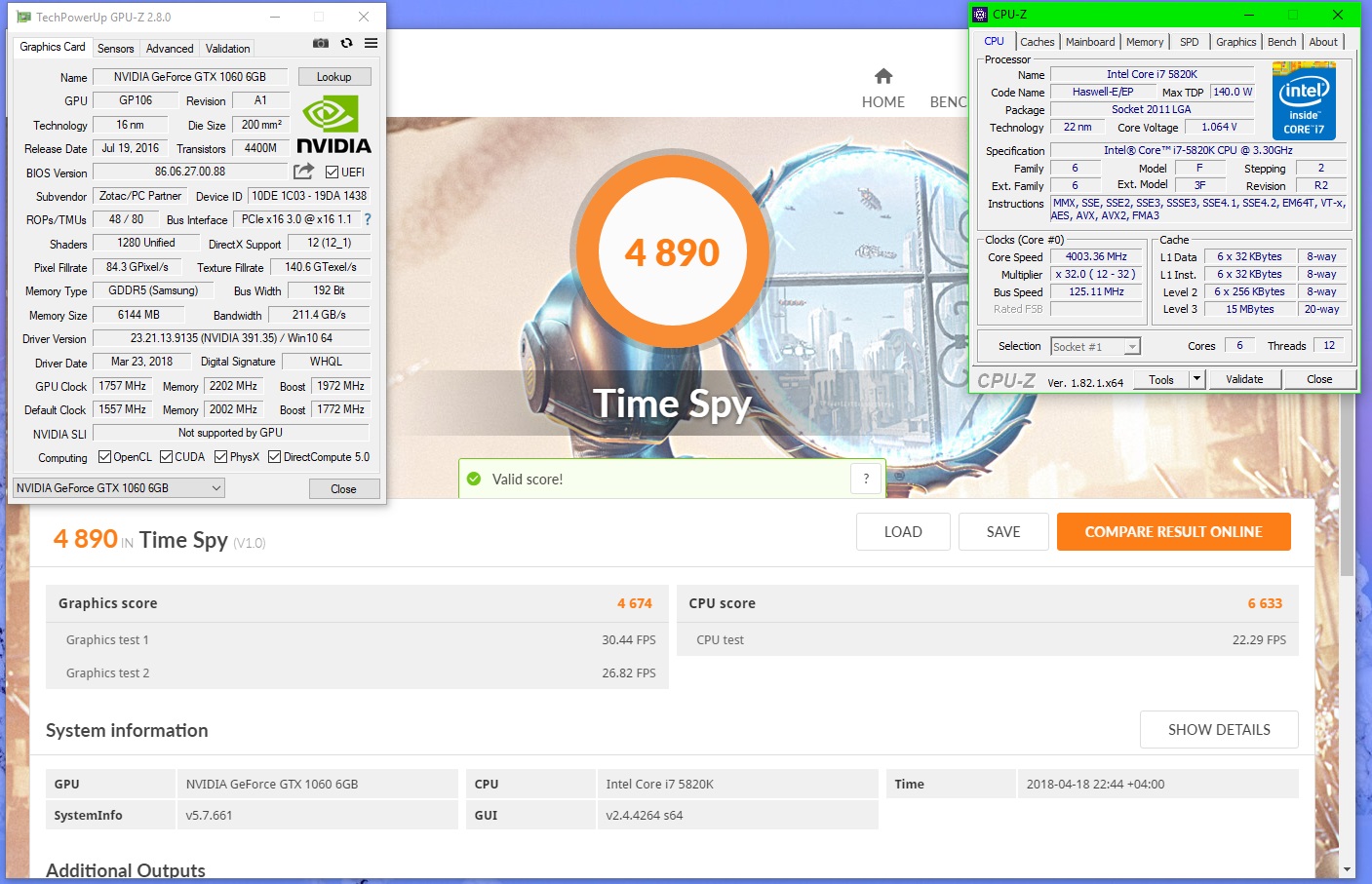Go to the Memory tab in CPU-Z
The image size is (1372, 884).
point(1145,42)
